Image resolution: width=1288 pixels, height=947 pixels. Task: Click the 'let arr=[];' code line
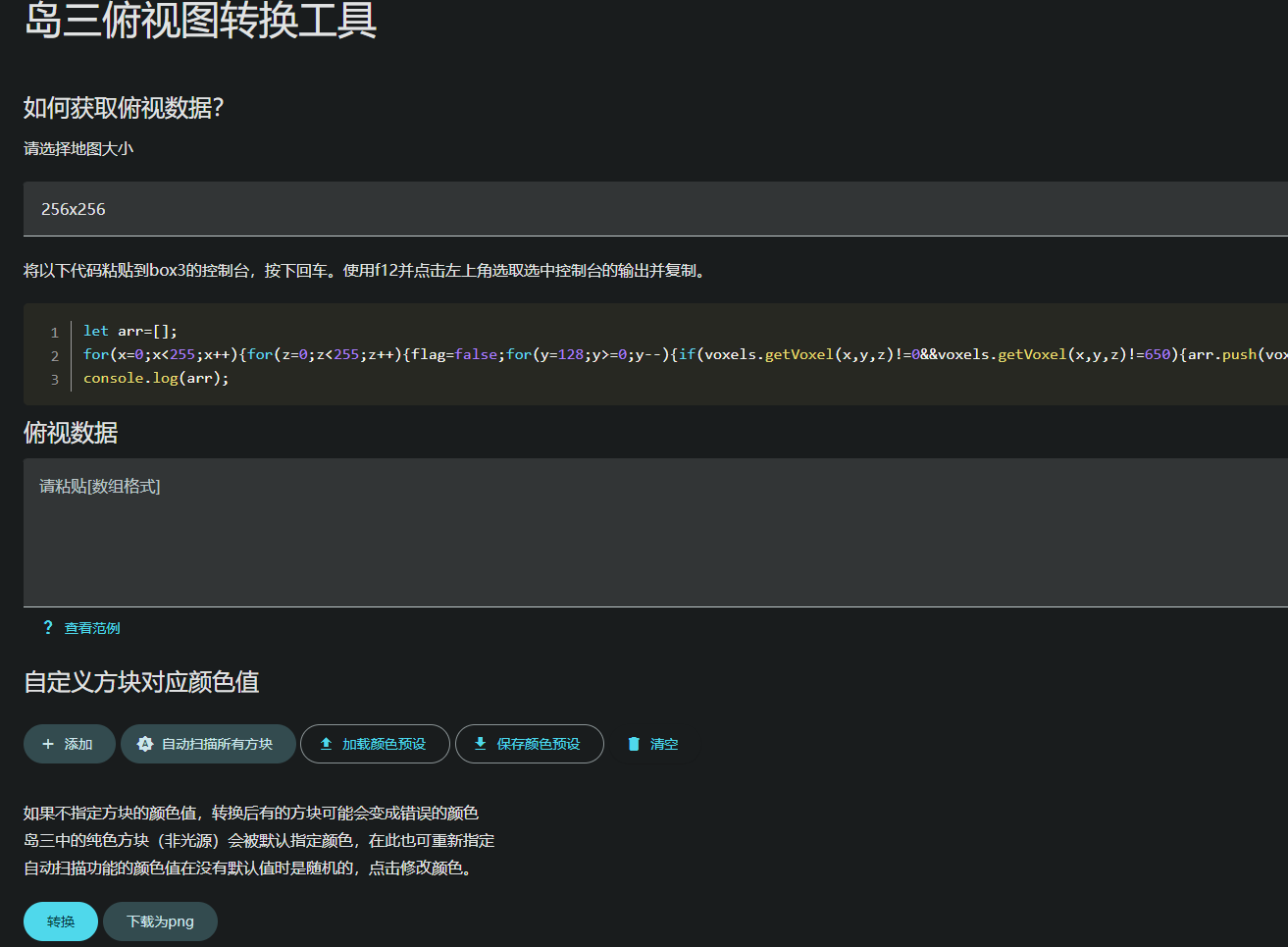pos(130,331)
